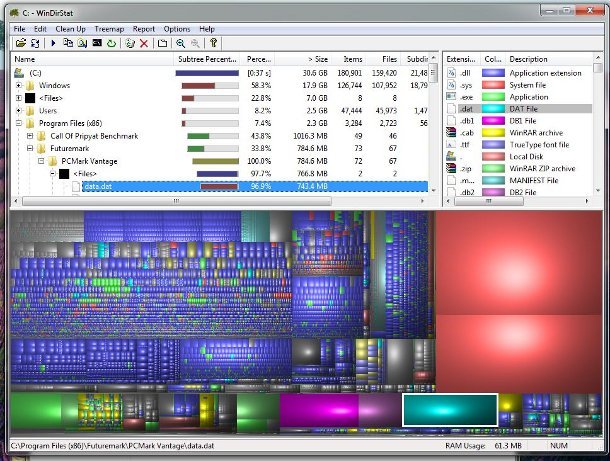Click the blue .dll color swatch
The height and width of the screenshot is (461, 610).
pos(493,73)
